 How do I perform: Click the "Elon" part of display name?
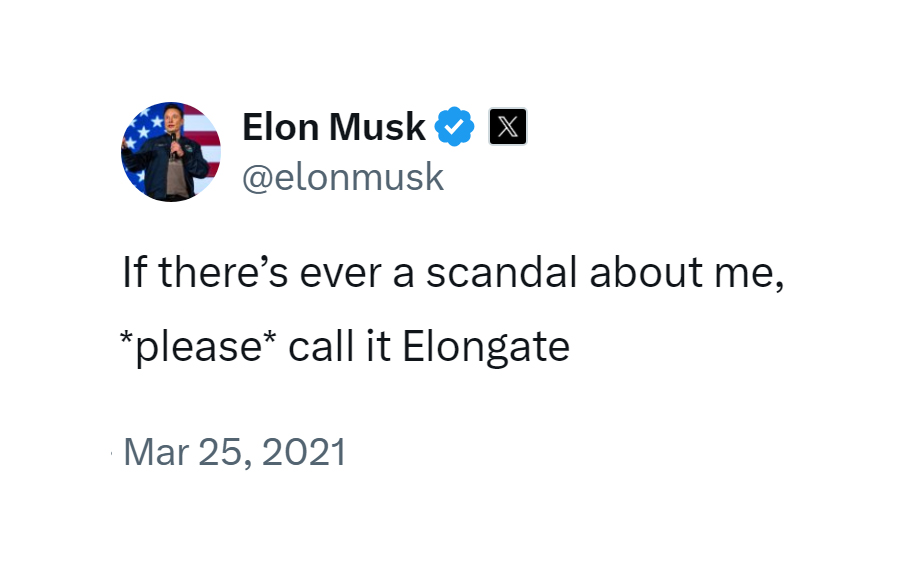tap(280, 128)
